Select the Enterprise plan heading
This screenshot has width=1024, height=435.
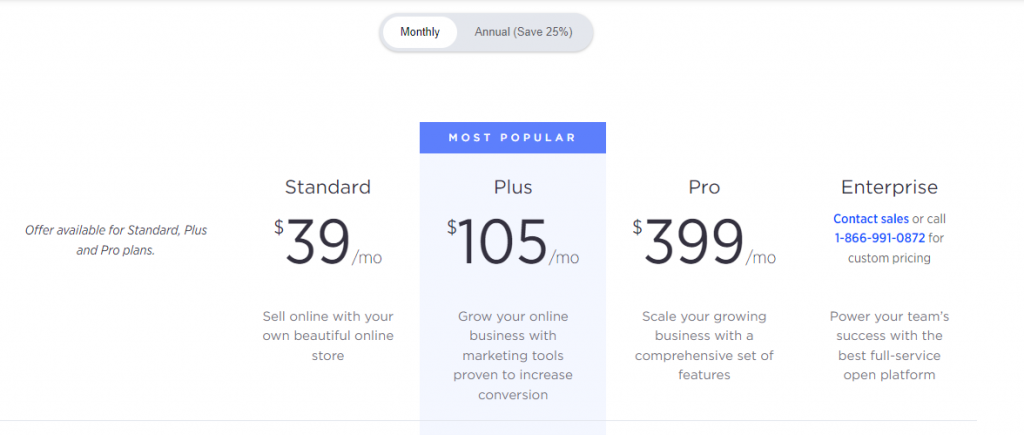(889, 187)
